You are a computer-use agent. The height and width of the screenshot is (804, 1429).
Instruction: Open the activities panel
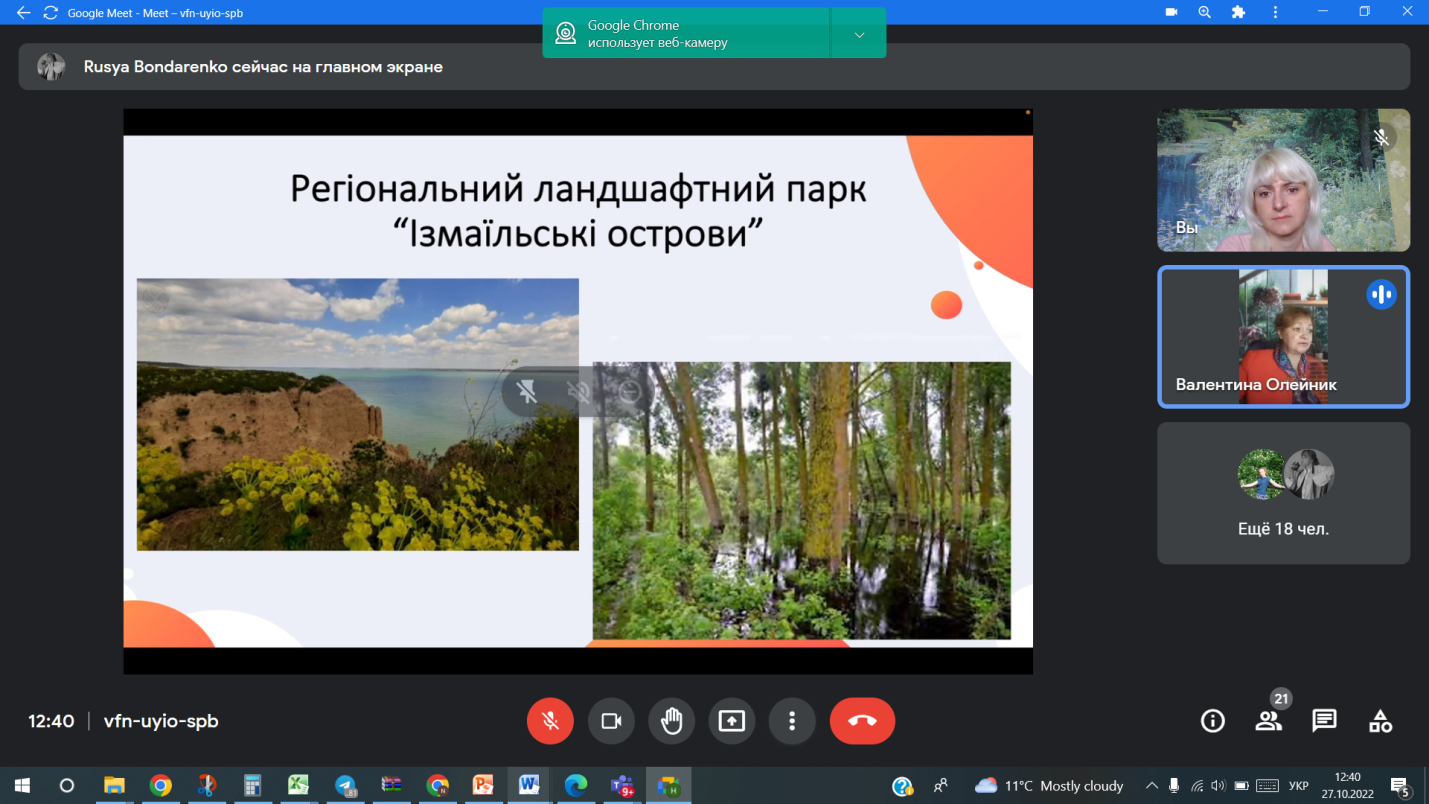1380,721
